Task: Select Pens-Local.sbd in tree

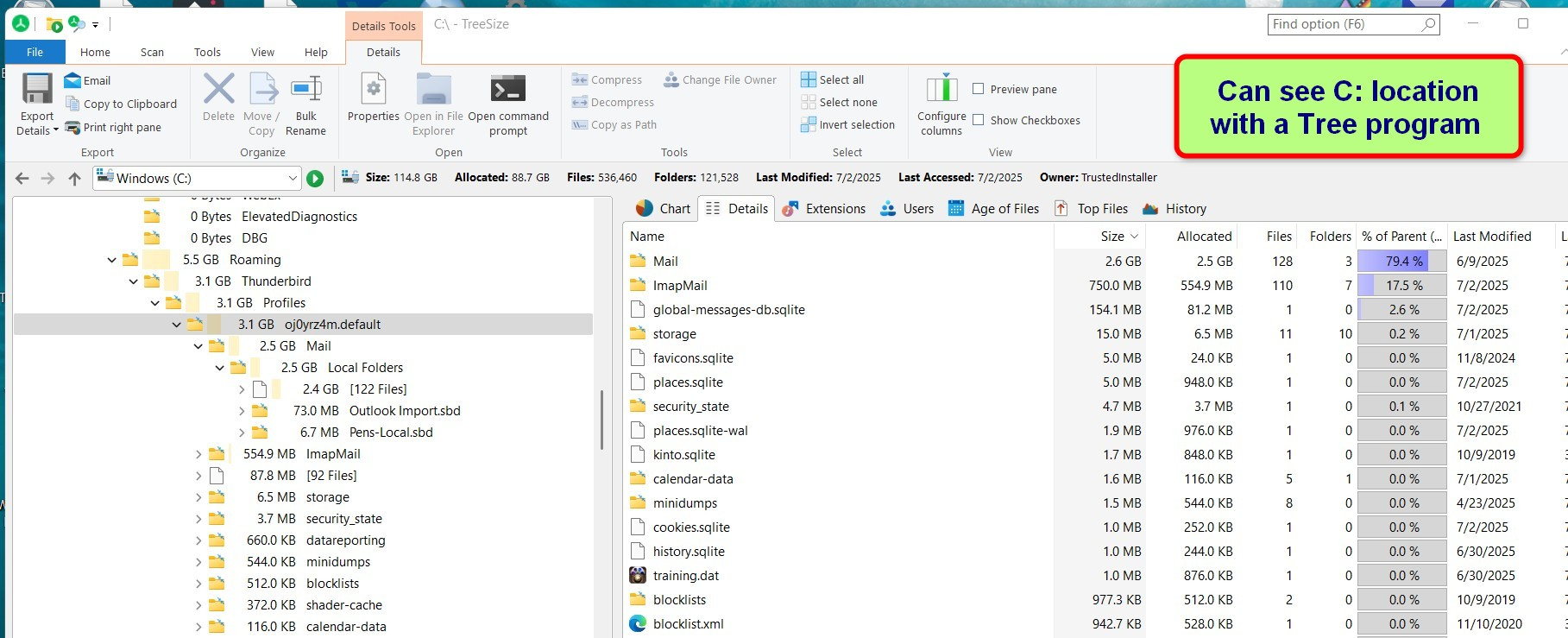Action: coord(391,433)
